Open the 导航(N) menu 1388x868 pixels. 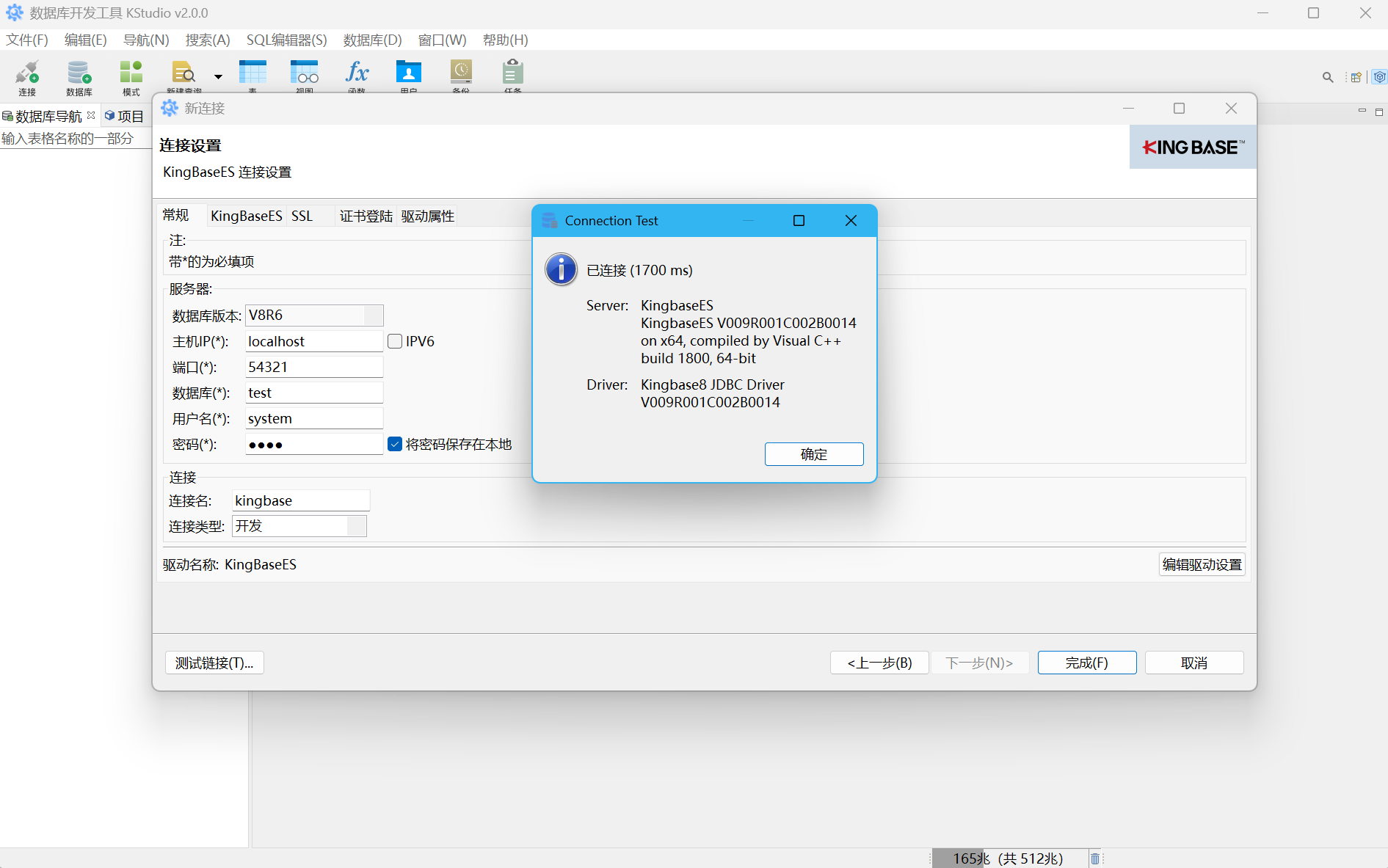point(146,40)
